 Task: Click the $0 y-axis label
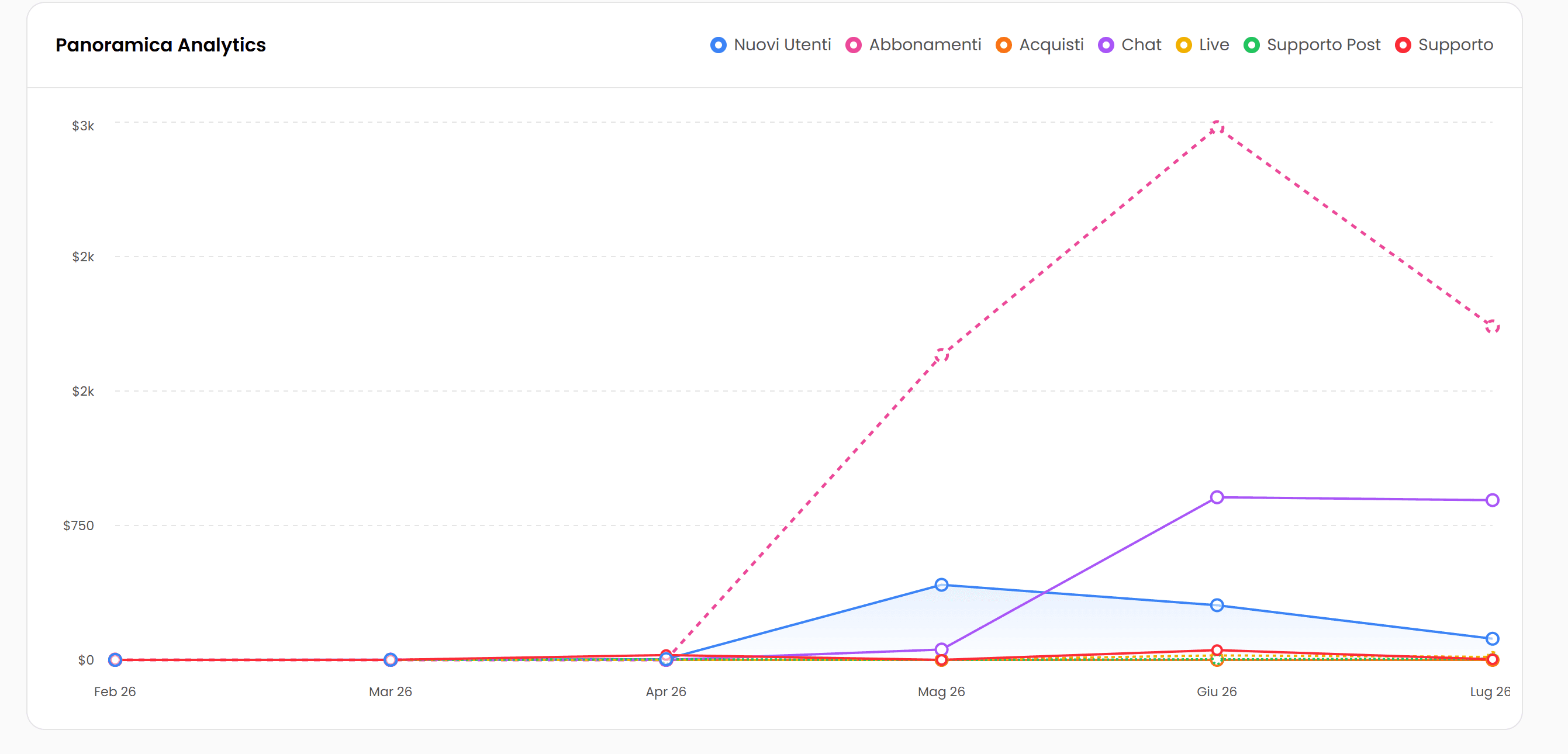[86, 660]
